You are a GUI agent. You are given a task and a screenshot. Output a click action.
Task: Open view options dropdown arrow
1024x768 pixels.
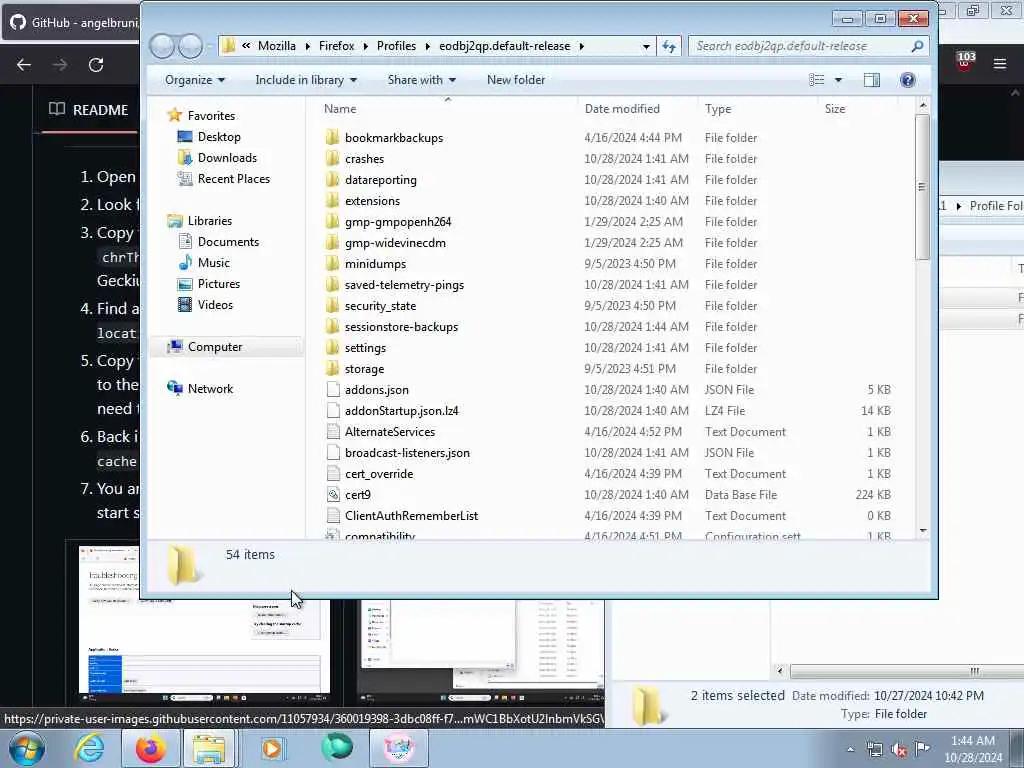[839, 80]
